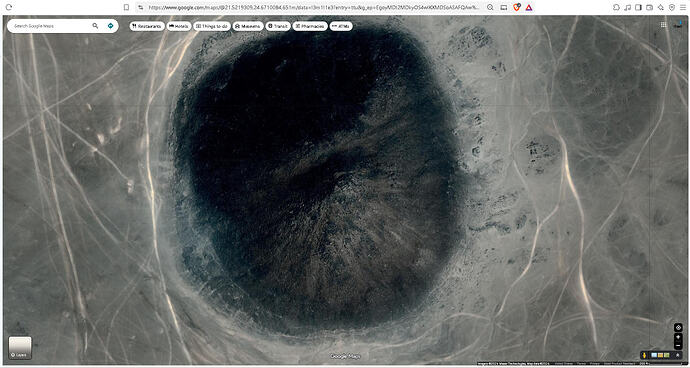Click the green imagery thumbnail in bottom strip
Viewport: 690px width, 368px height.
pos(667,355)
